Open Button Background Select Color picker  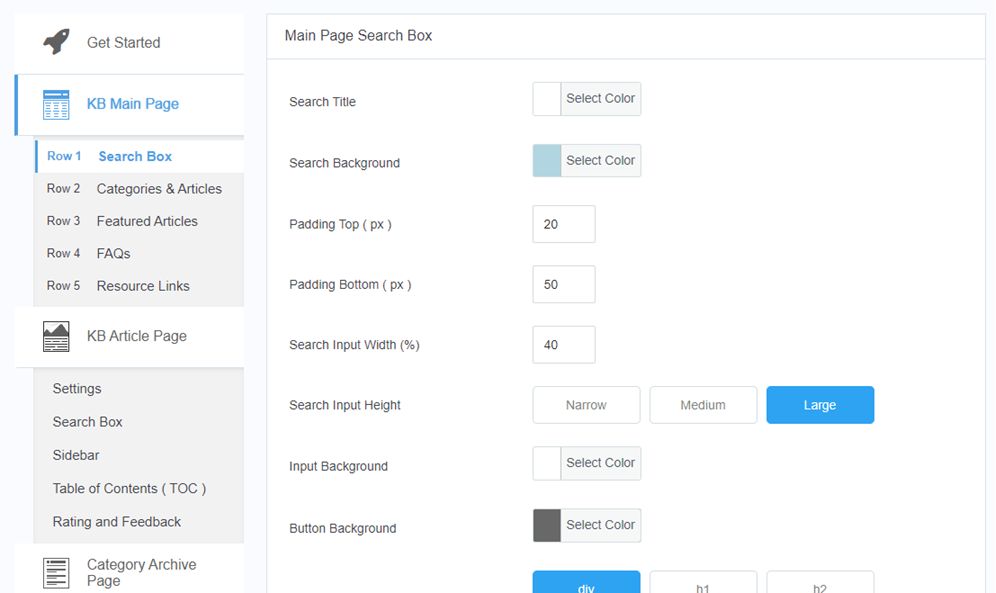600,525
